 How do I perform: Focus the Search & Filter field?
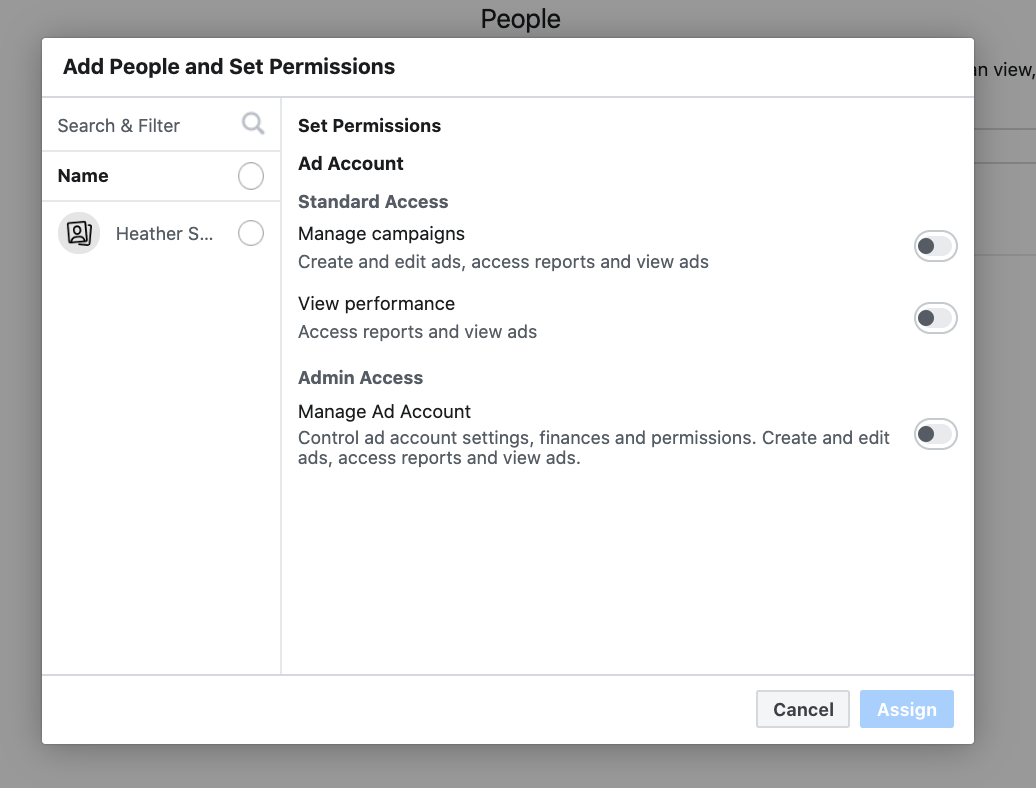[x=140, y=125]
